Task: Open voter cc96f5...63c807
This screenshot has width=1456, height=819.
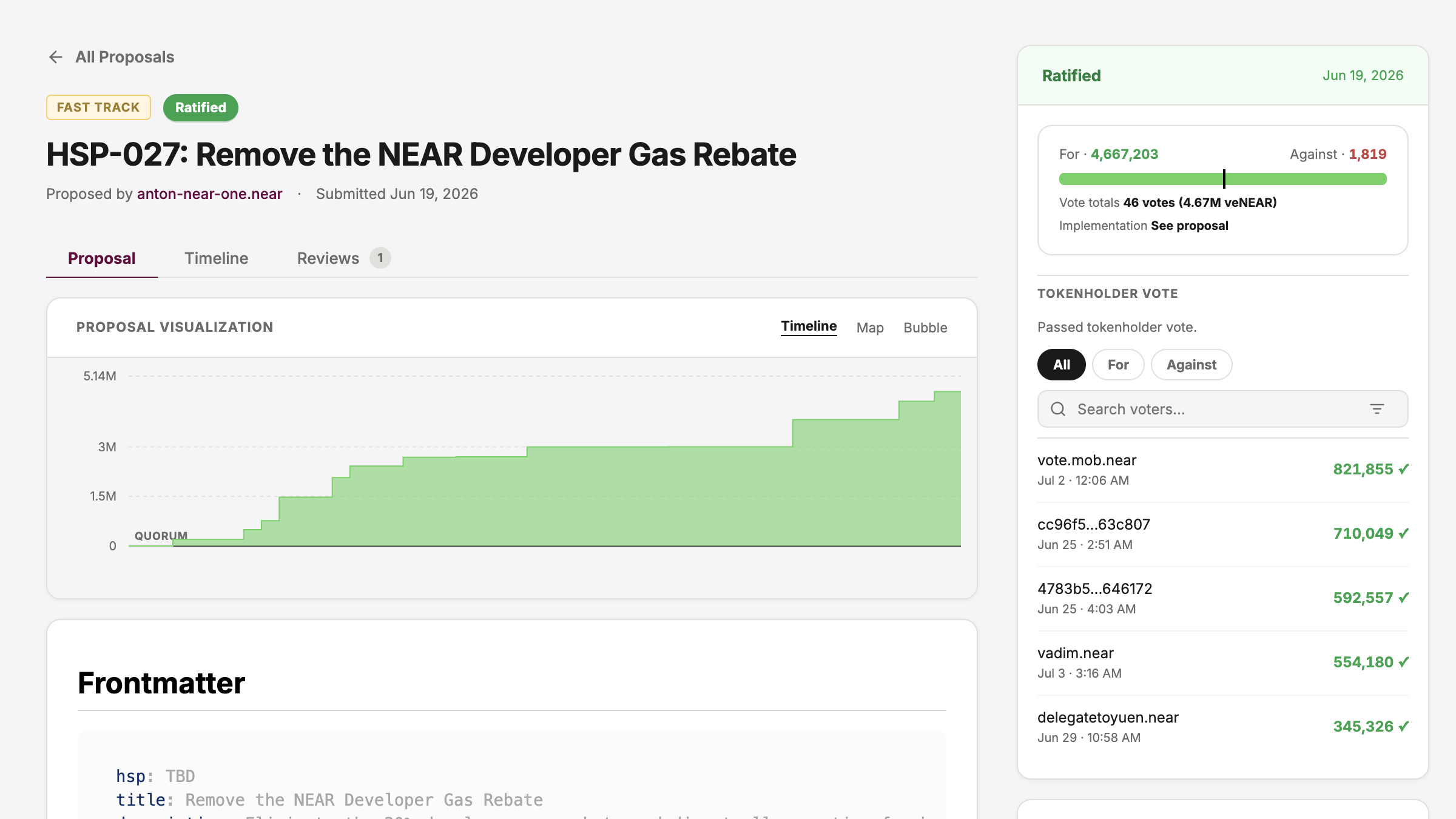Action: (1094, 525)
